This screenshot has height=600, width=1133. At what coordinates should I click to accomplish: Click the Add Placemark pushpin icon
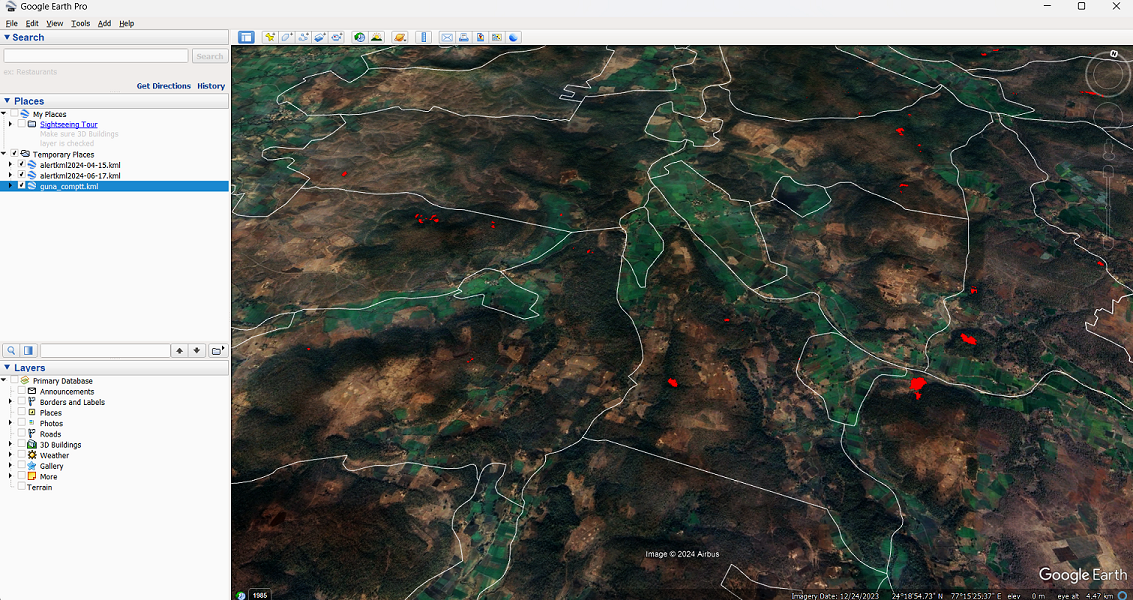click(x=270, y=37)
